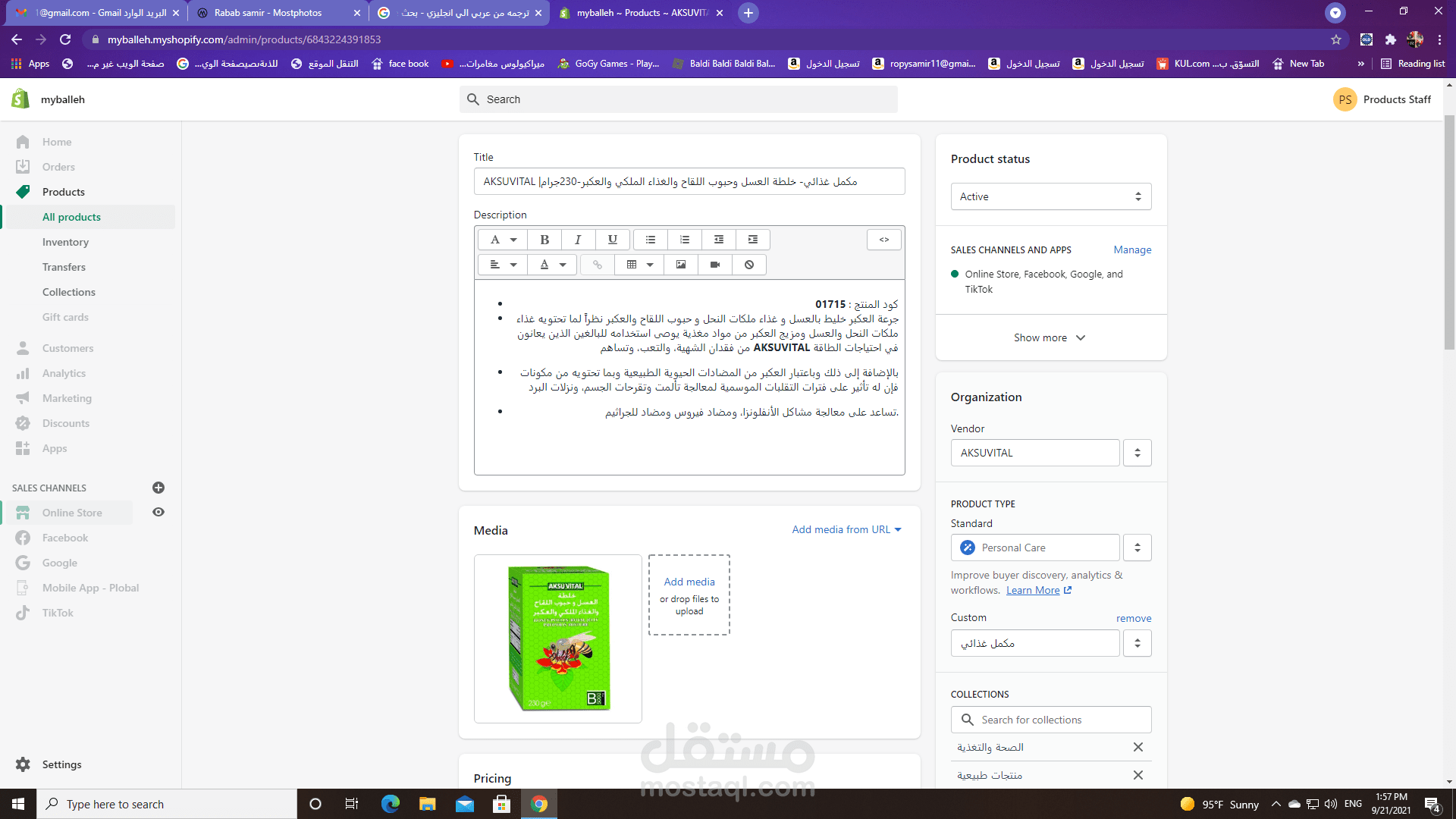This screenshot has height=819, width=1456.
Task: Open text color picker in editor
Action: click(x=553, y=265)
